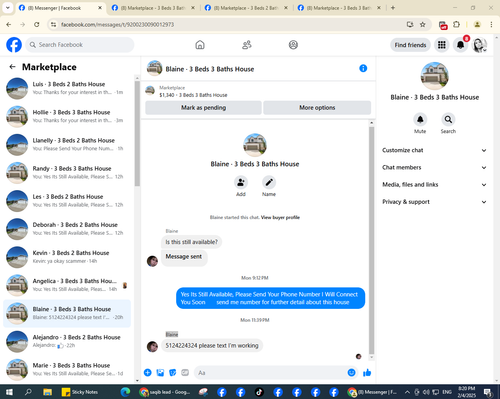Screen dimensions: 500x399
Task: Click the Facebook logo icon
Action: (14, 45)
